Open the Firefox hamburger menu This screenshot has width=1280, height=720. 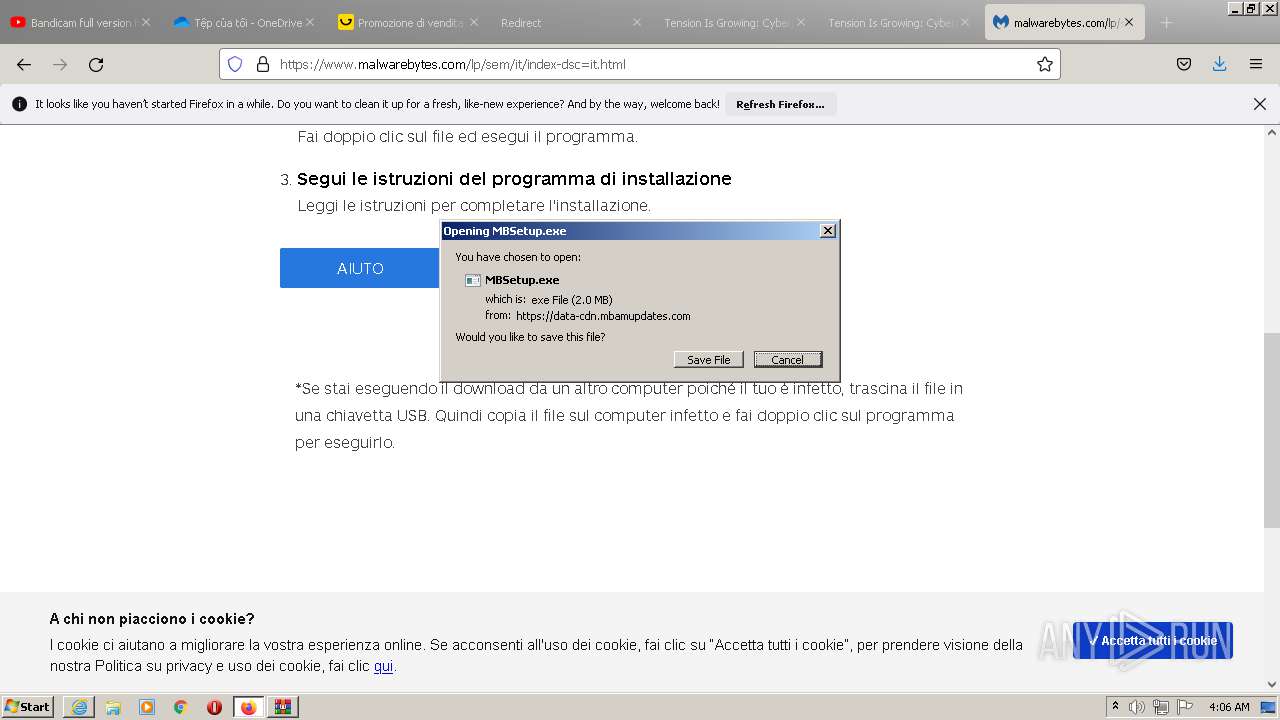point(1256,64)
